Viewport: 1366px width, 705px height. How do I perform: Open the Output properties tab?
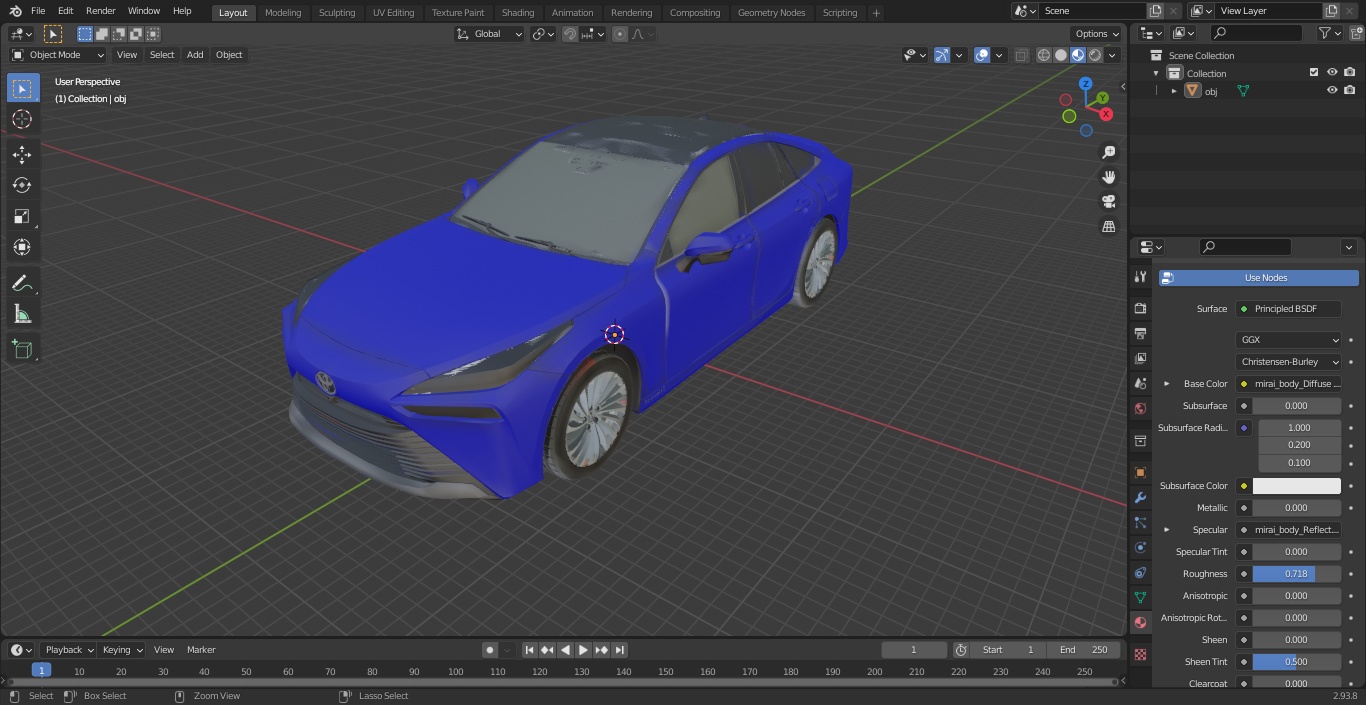point(1140,333)
